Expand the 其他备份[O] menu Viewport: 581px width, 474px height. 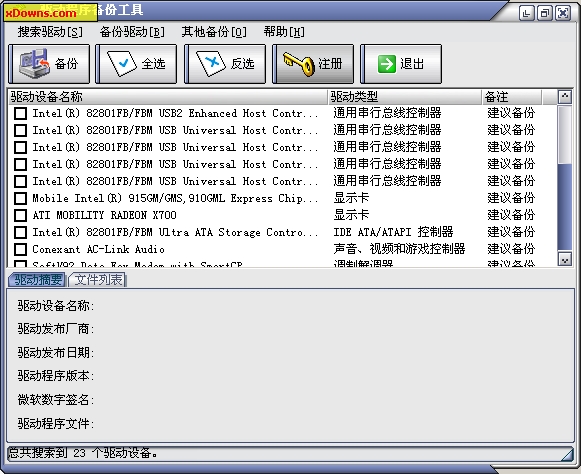point(214,32)
